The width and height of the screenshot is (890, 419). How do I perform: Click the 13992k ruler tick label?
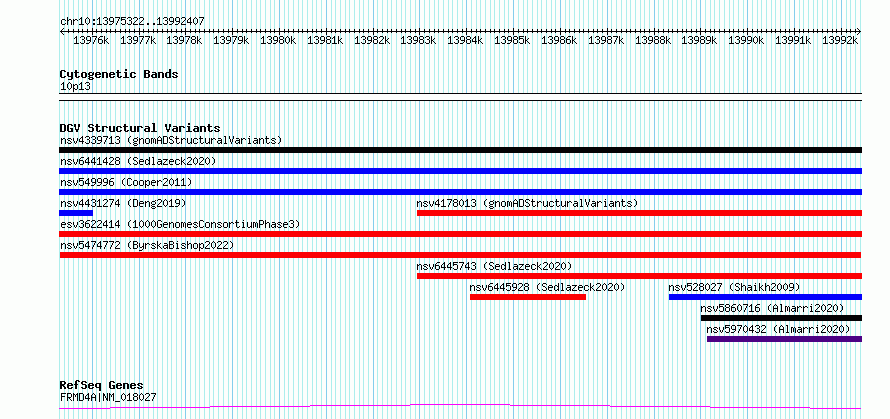pyautogui.click(x=841, y=40)
